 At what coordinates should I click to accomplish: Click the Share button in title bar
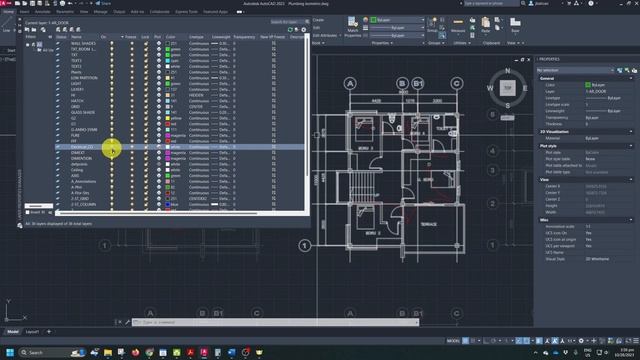coord(103,3)
